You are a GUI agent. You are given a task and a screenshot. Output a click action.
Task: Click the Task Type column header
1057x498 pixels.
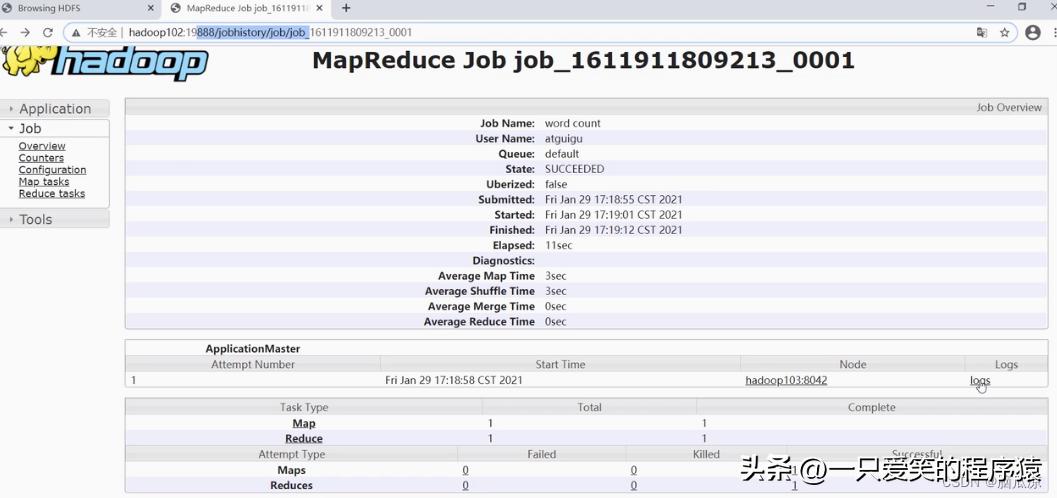303,408
